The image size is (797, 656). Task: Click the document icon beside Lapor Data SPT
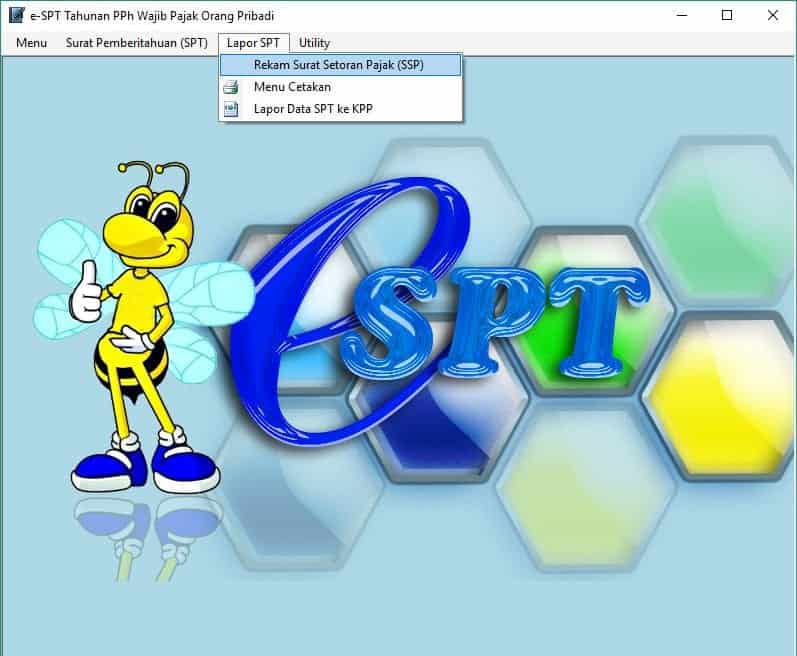(231, 109)
